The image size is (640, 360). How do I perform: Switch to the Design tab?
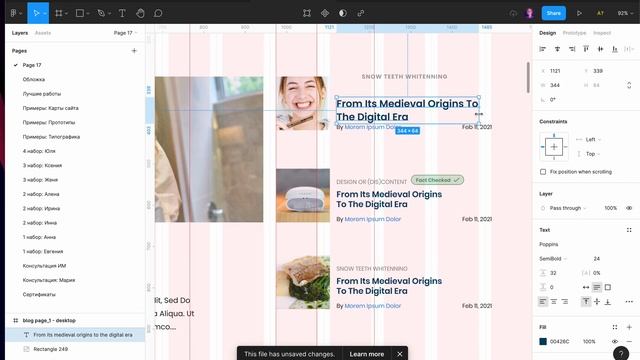[x=547, y=33]
